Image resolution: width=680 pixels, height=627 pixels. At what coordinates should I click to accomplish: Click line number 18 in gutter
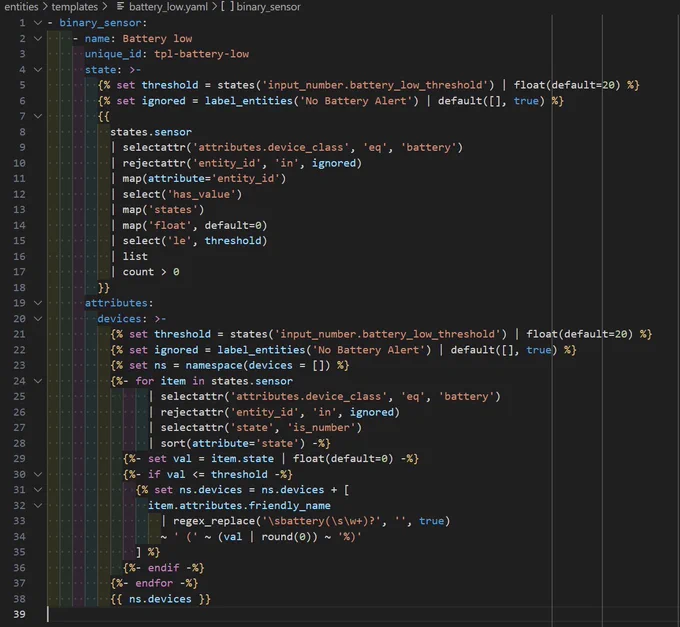click(x=19, y=287)
